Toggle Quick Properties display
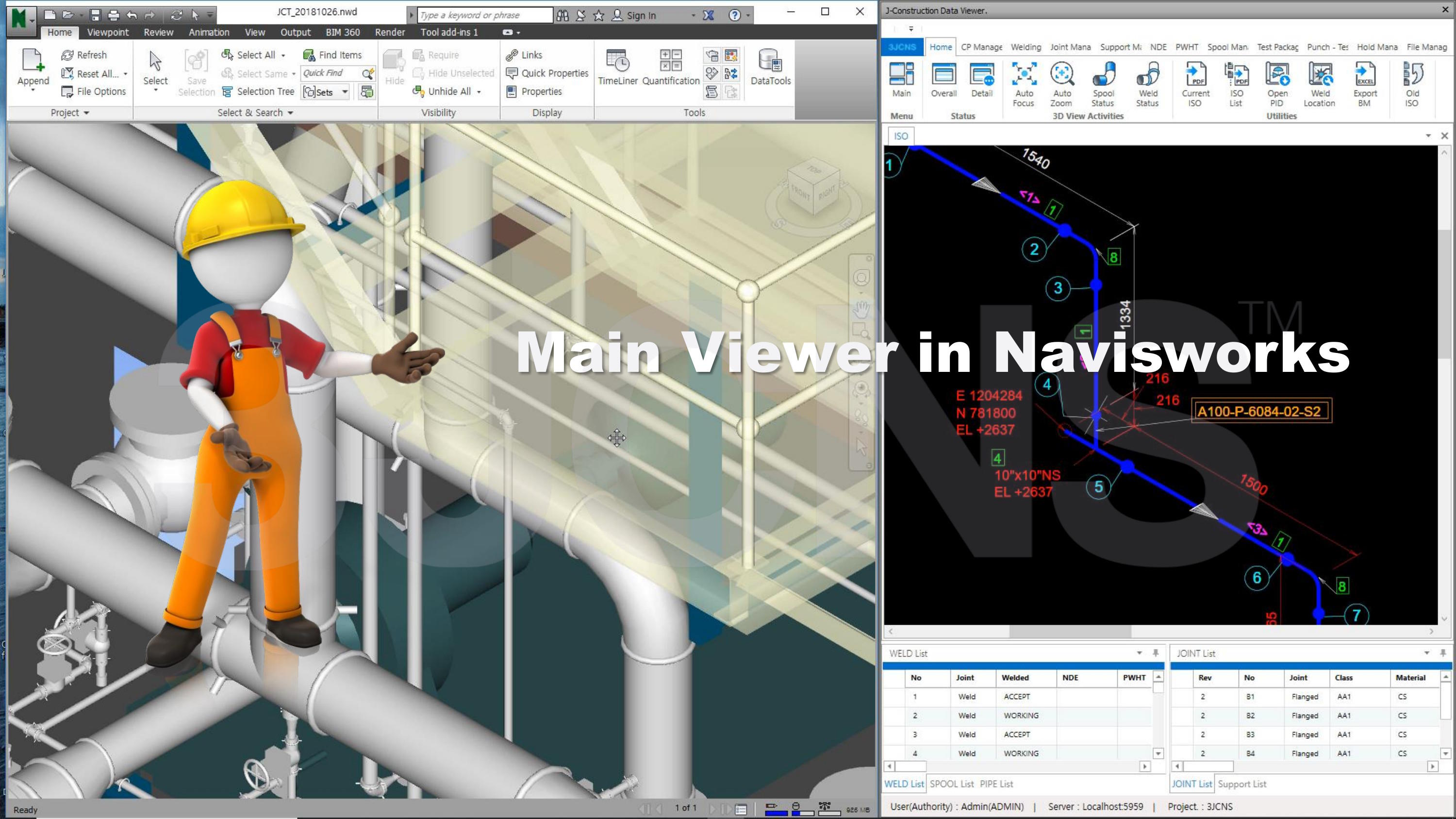Screen dimensions: 1456x819 pyautogui.click(x=546, y=73)
